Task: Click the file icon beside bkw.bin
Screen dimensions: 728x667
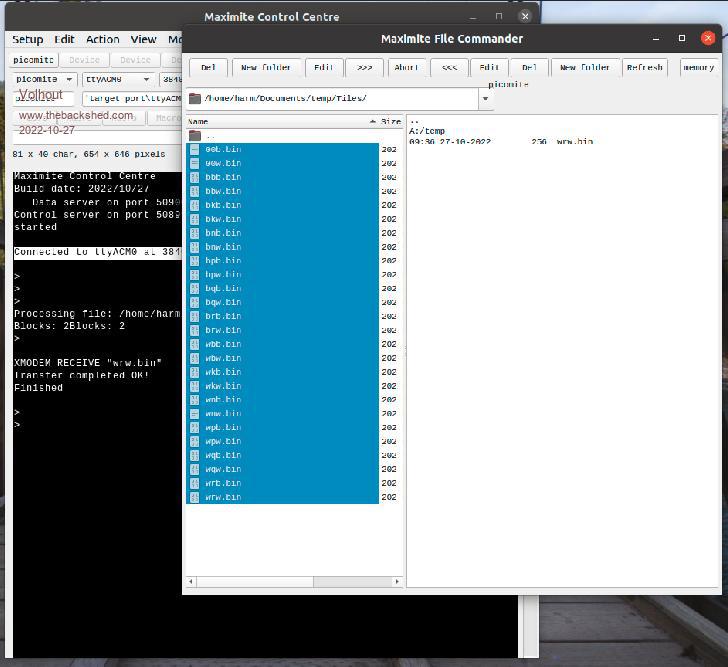Action: click(x=195, y=219)
